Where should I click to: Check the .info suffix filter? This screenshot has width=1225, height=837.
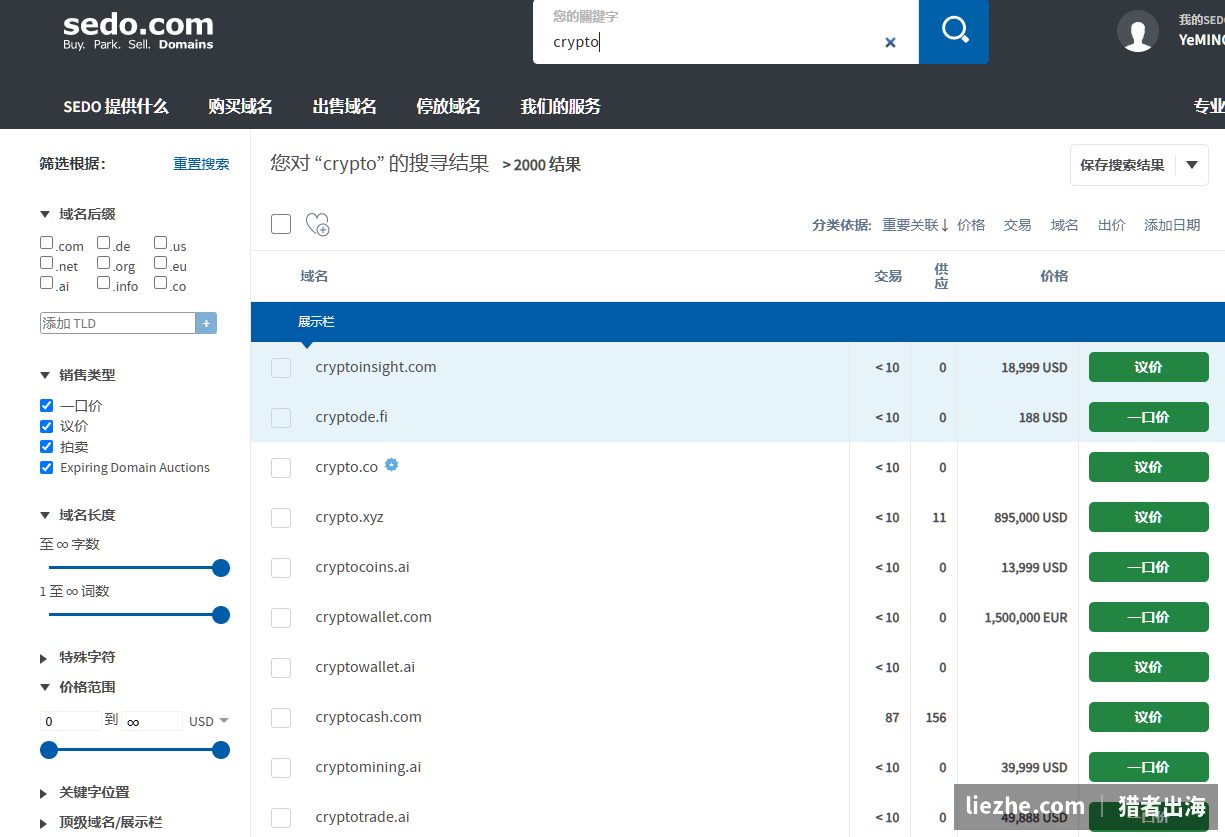pyautogui.click(x=103, y=283)
